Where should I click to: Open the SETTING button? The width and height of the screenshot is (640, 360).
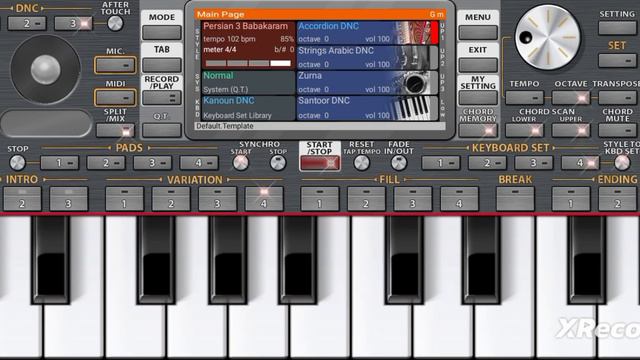click(617, 28)
